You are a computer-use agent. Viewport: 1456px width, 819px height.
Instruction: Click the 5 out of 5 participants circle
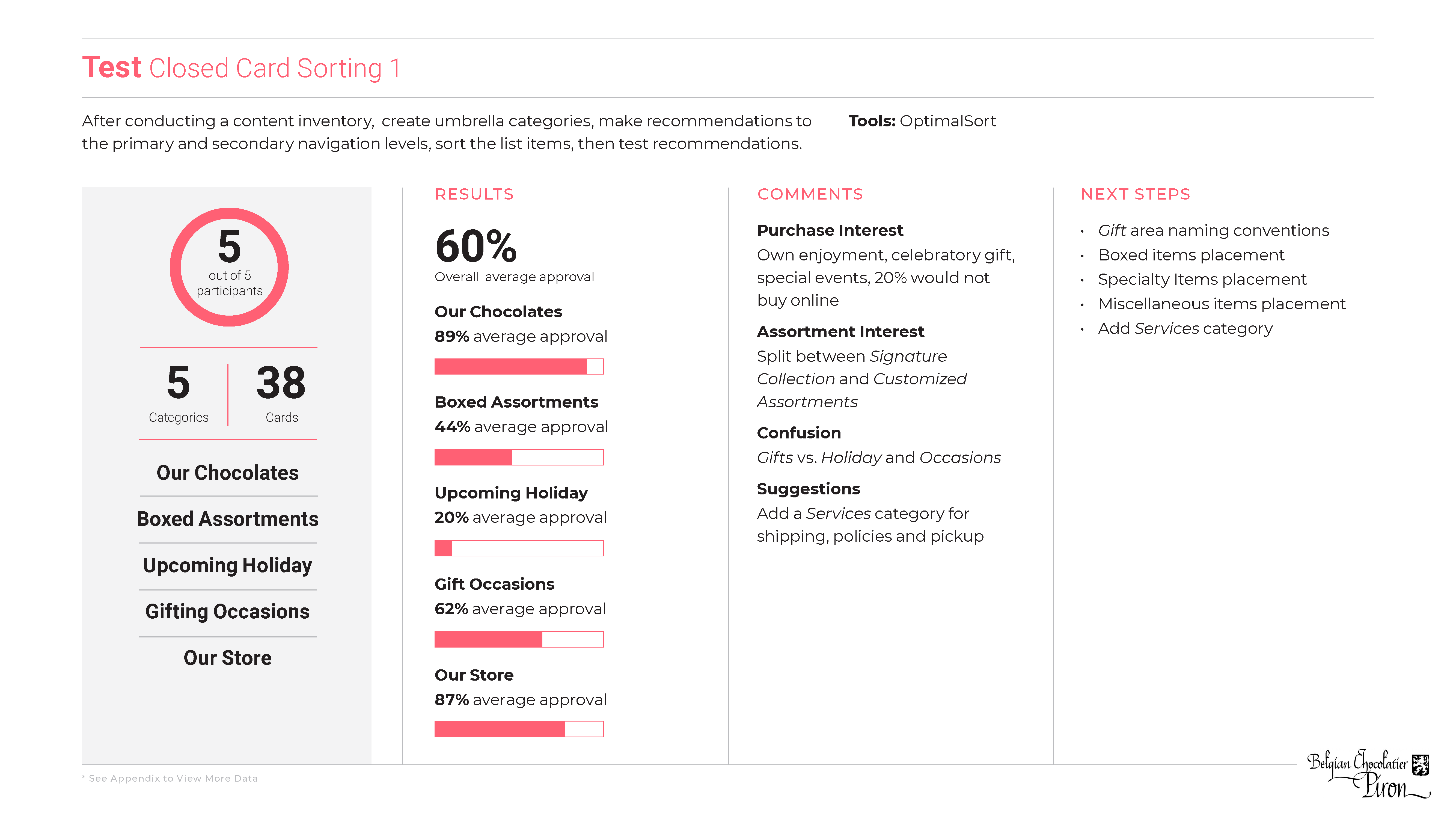229,267
